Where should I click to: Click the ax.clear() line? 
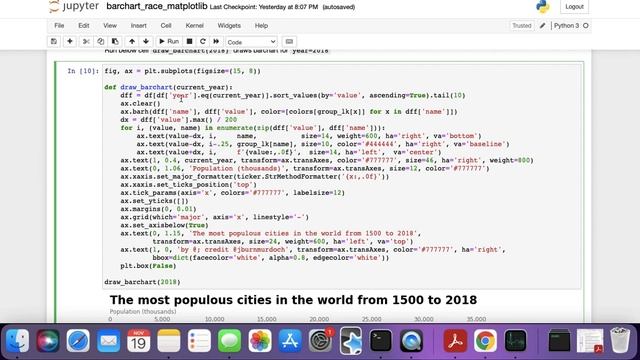(140, 104)
